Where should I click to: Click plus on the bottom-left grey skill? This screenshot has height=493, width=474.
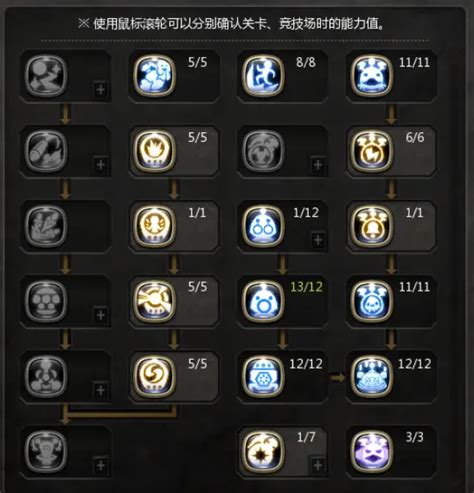pos(100,465)
